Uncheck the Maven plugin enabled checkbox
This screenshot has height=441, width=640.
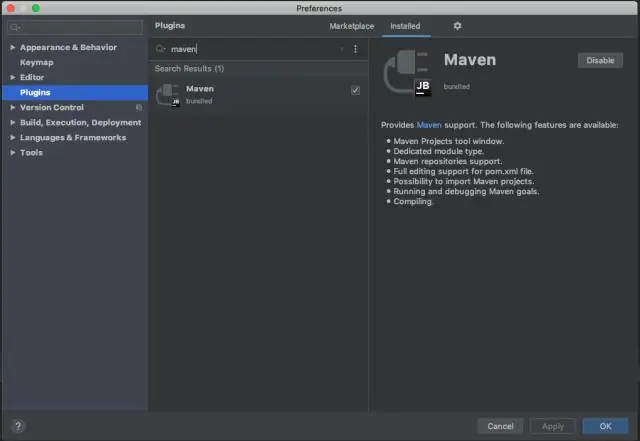355,90
